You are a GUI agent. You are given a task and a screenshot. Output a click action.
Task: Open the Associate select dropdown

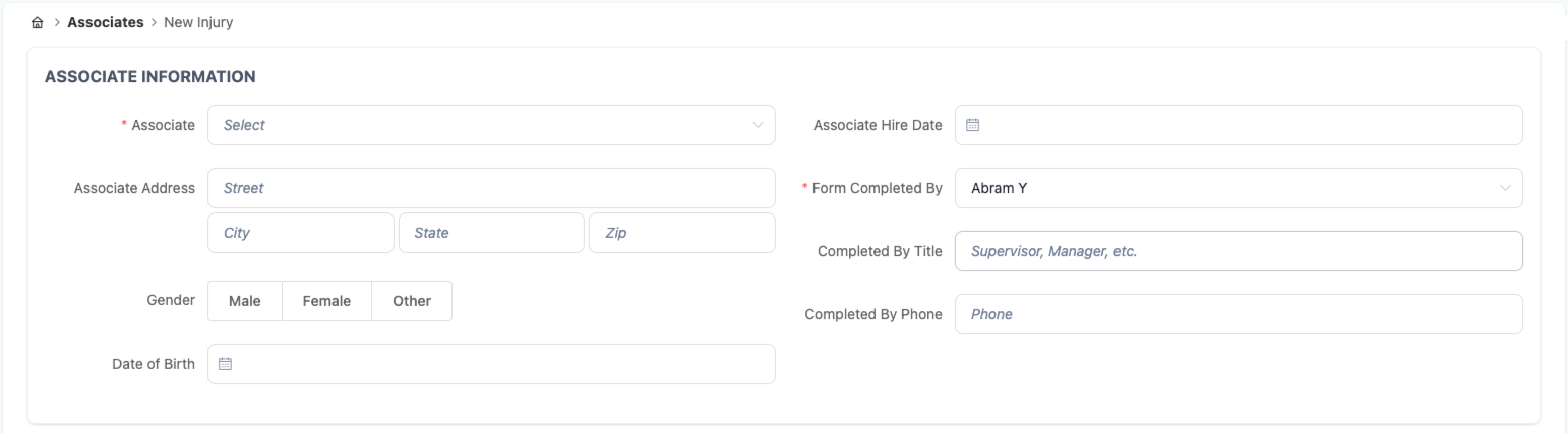coord(481,125)
